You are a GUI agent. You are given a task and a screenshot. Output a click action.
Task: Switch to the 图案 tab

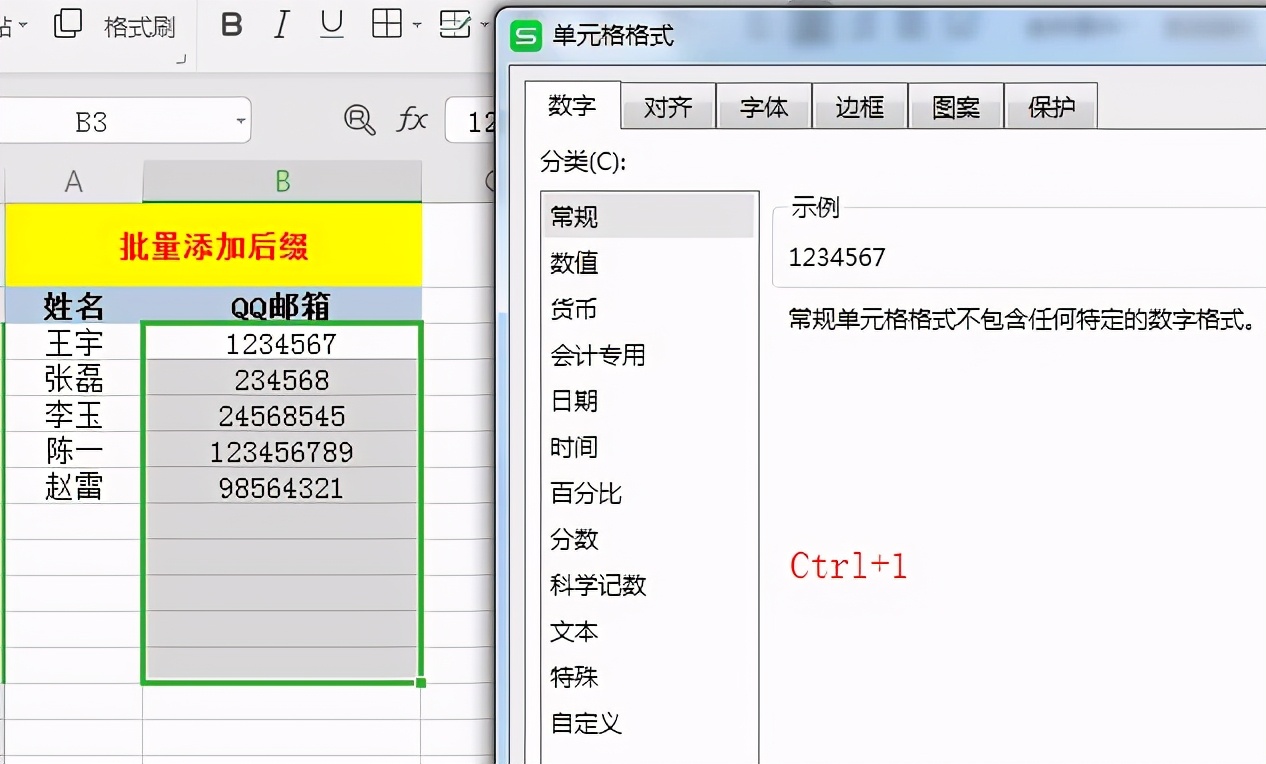click(x=956, y=107)
